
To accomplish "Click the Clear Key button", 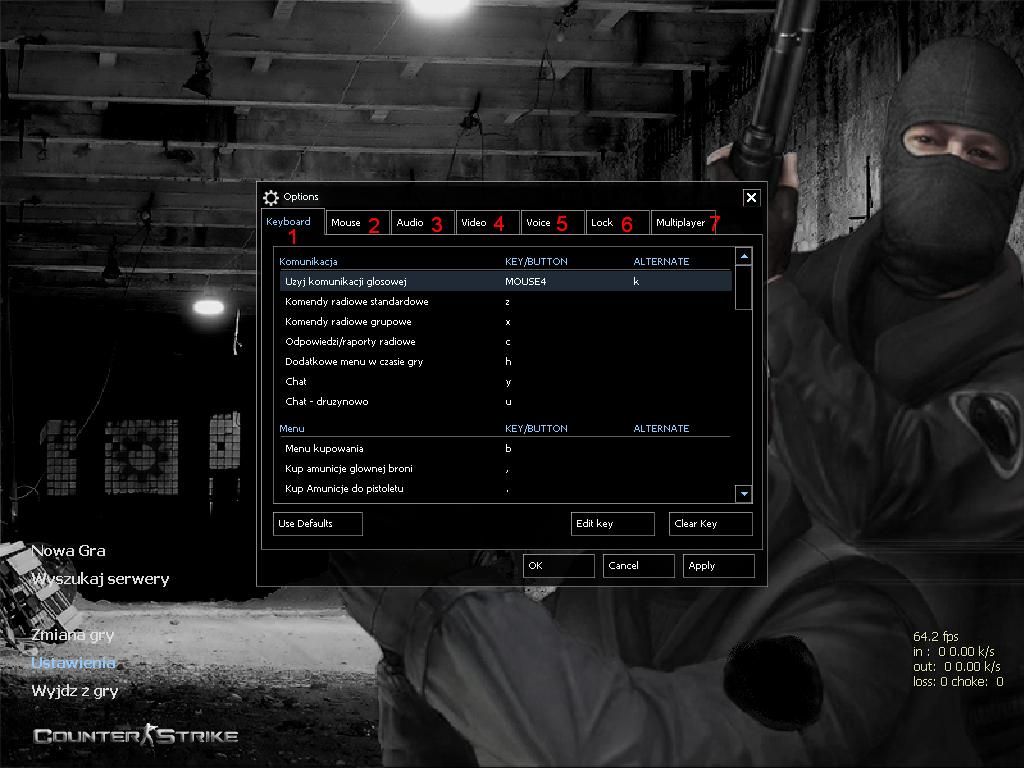I will [x=711, y=524].
